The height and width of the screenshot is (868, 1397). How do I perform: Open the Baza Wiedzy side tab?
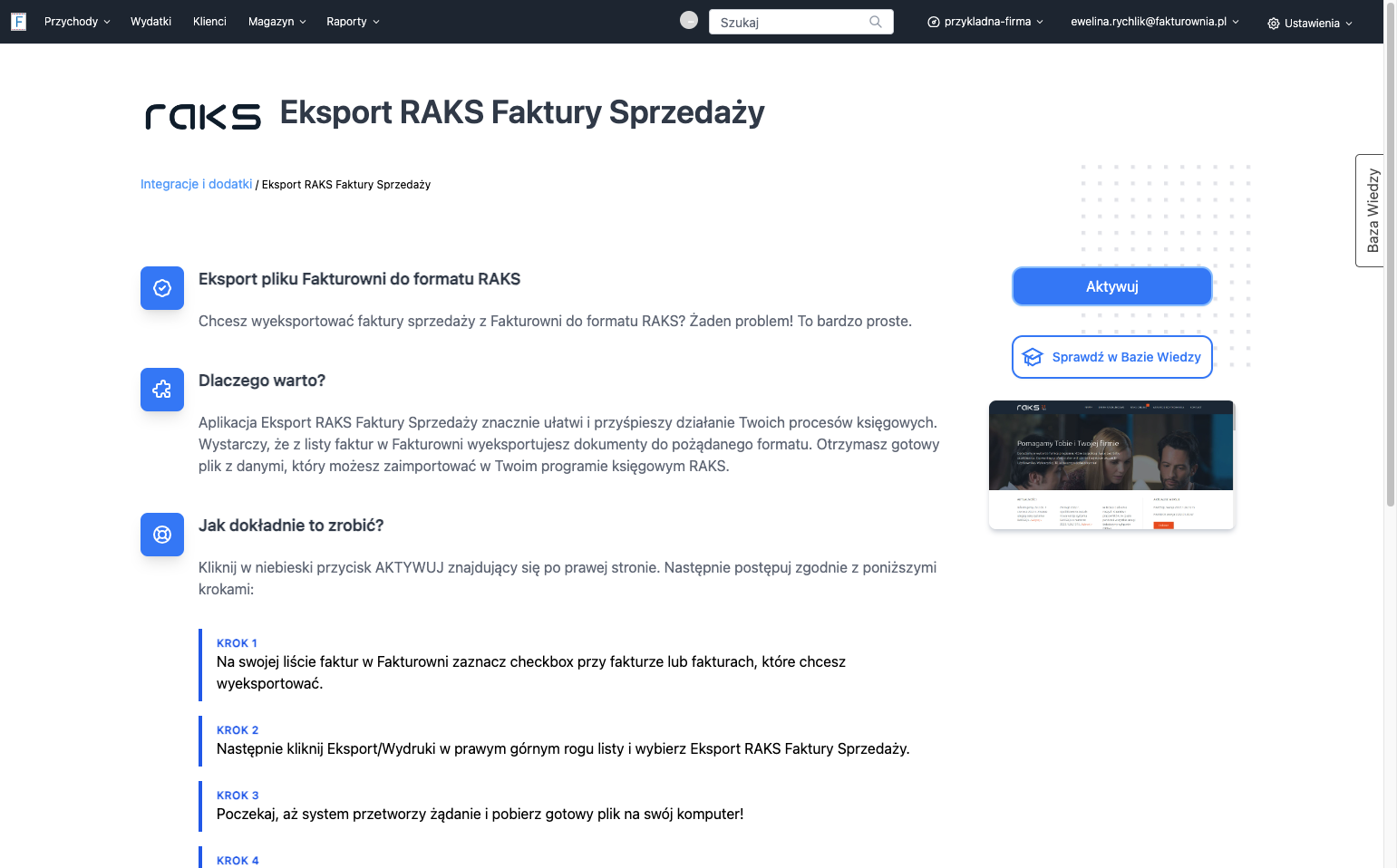[1371, 210]
